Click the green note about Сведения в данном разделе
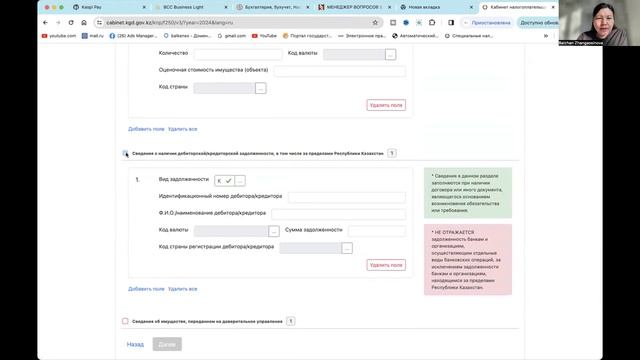 (468, 193)
